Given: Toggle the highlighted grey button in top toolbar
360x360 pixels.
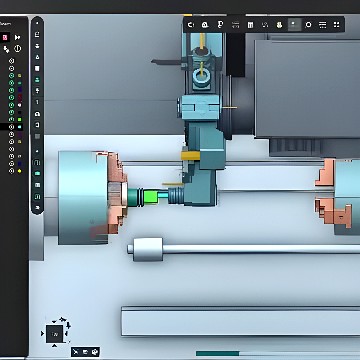Looking at the screenshot, I should 294,25.
